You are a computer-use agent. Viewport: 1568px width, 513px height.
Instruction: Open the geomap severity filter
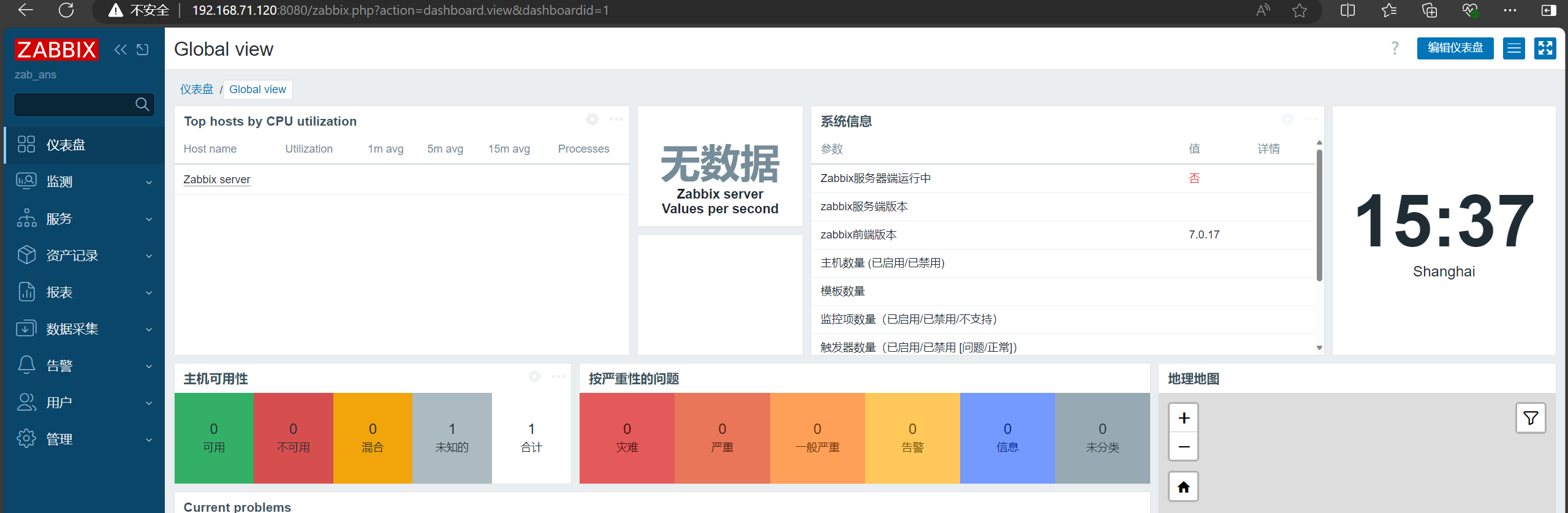point(1531,418)
